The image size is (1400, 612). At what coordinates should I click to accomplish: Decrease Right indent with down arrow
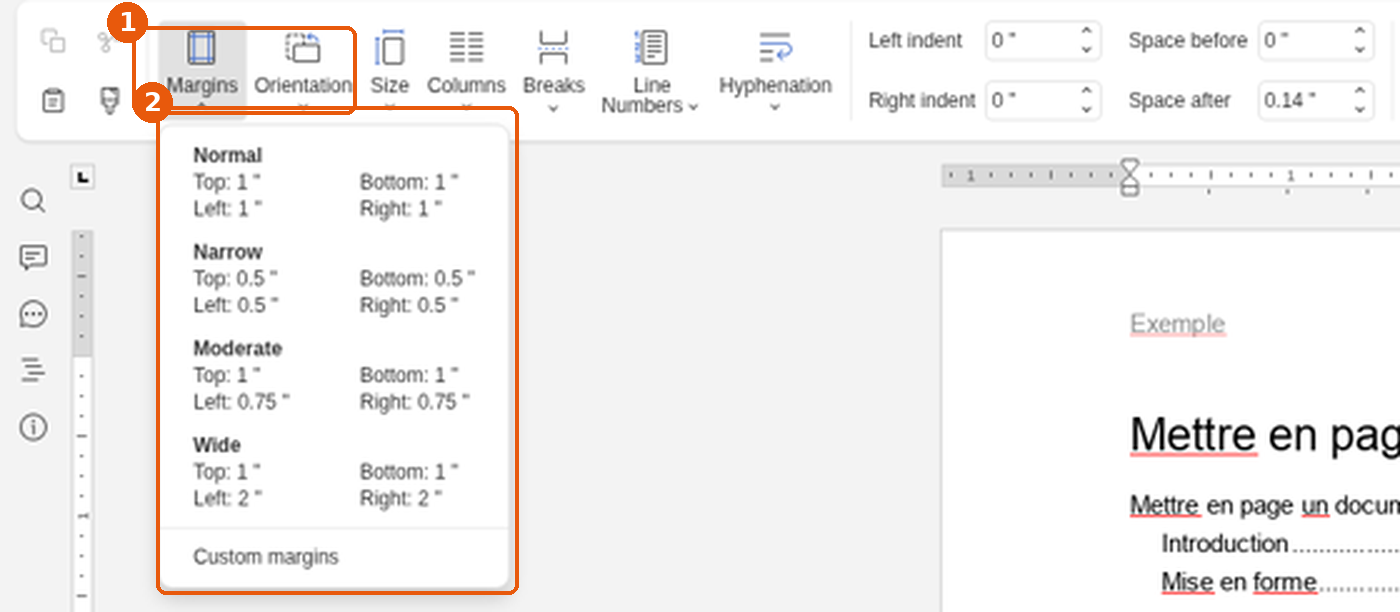1087,110
